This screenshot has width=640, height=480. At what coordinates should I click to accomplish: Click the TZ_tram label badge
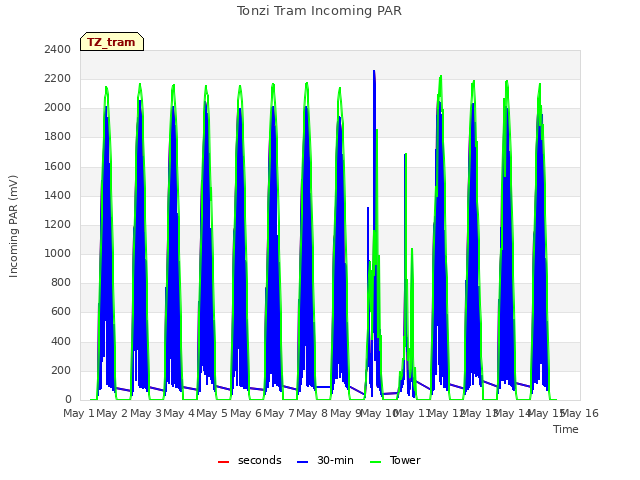112,42
